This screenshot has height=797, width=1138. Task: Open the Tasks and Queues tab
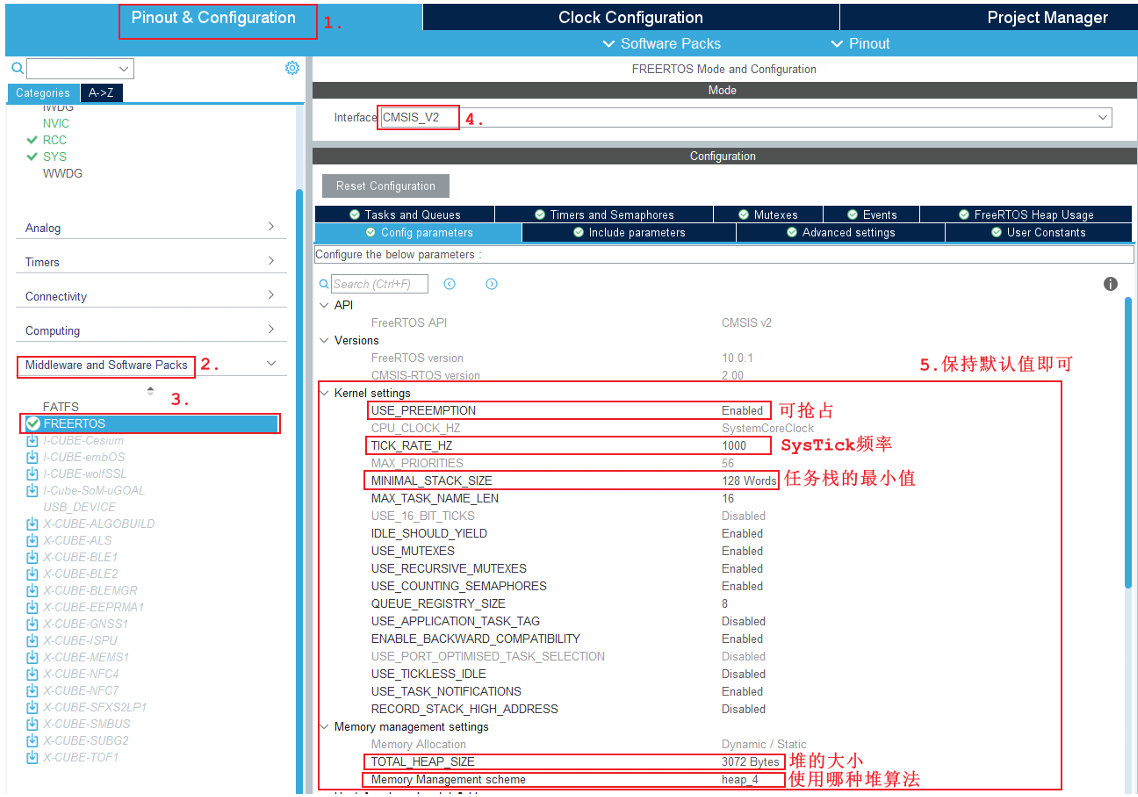point(404,214)
